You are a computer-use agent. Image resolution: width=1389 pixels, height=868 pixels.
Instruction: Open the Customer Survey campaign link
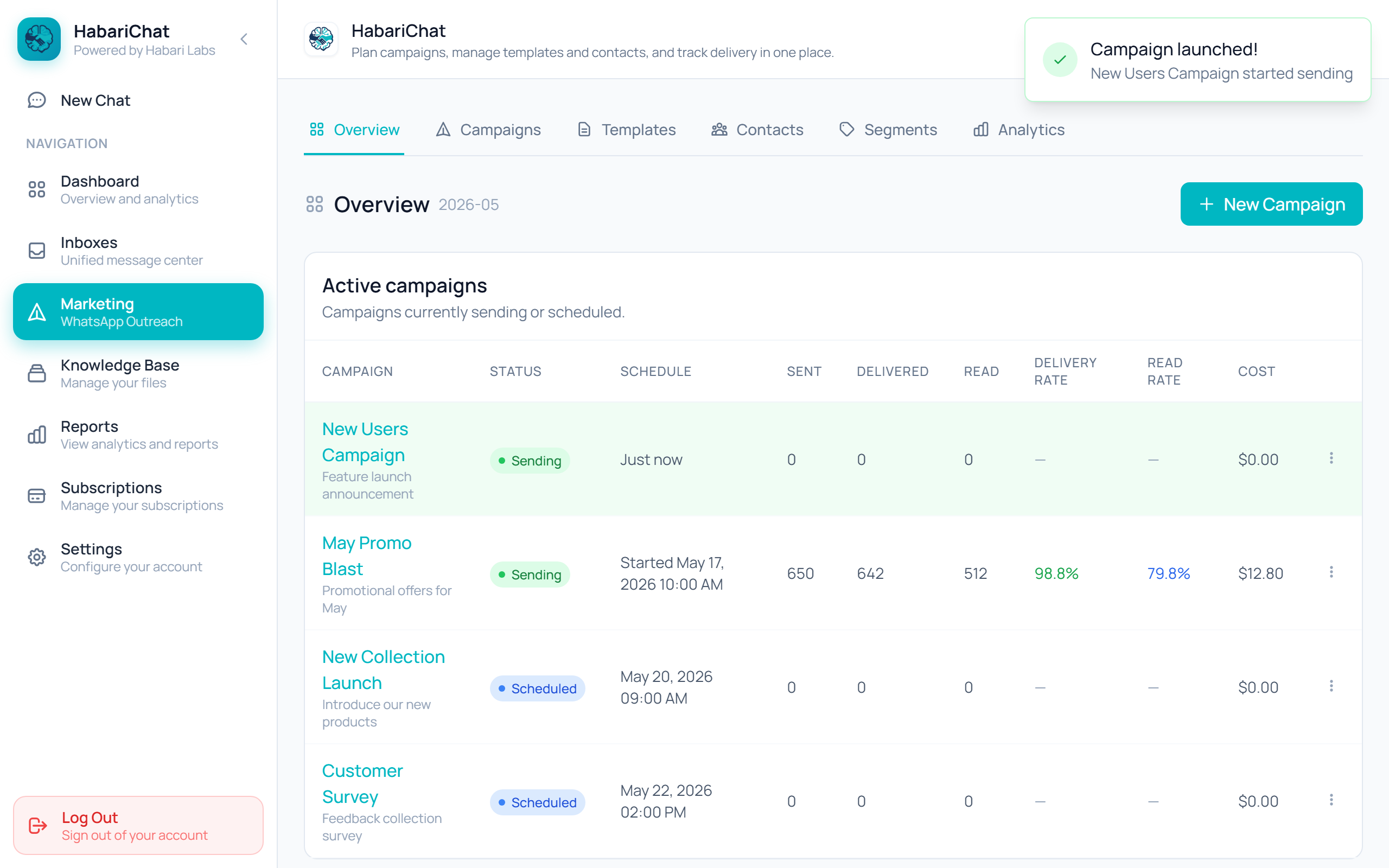[x=362, y=783]
